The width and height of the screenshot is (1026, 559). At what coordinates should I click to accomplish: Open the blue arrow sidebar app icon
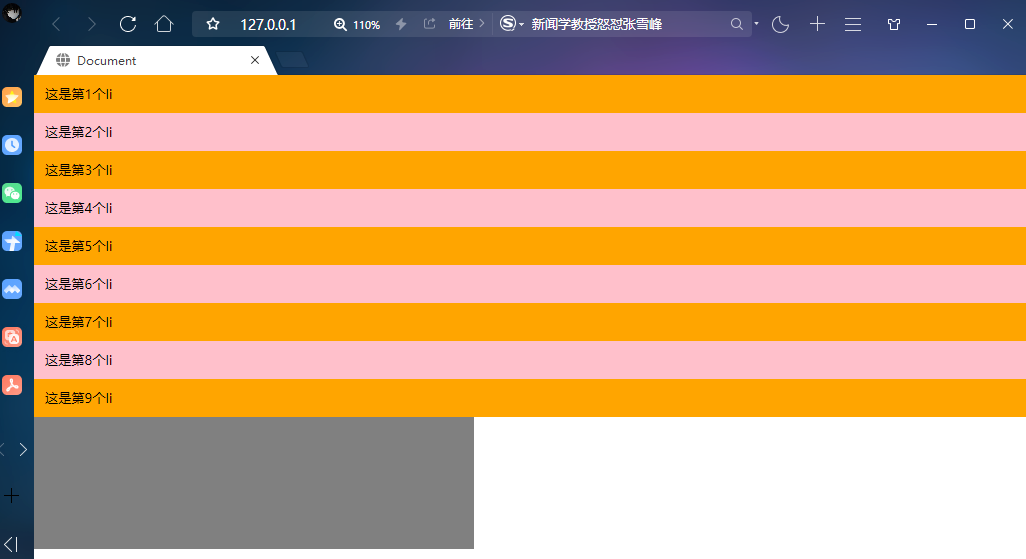[12, 242]
